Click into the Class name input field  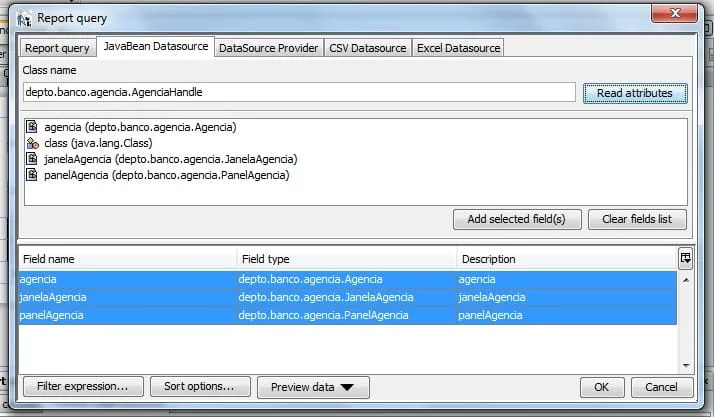(x=299, y=92)
